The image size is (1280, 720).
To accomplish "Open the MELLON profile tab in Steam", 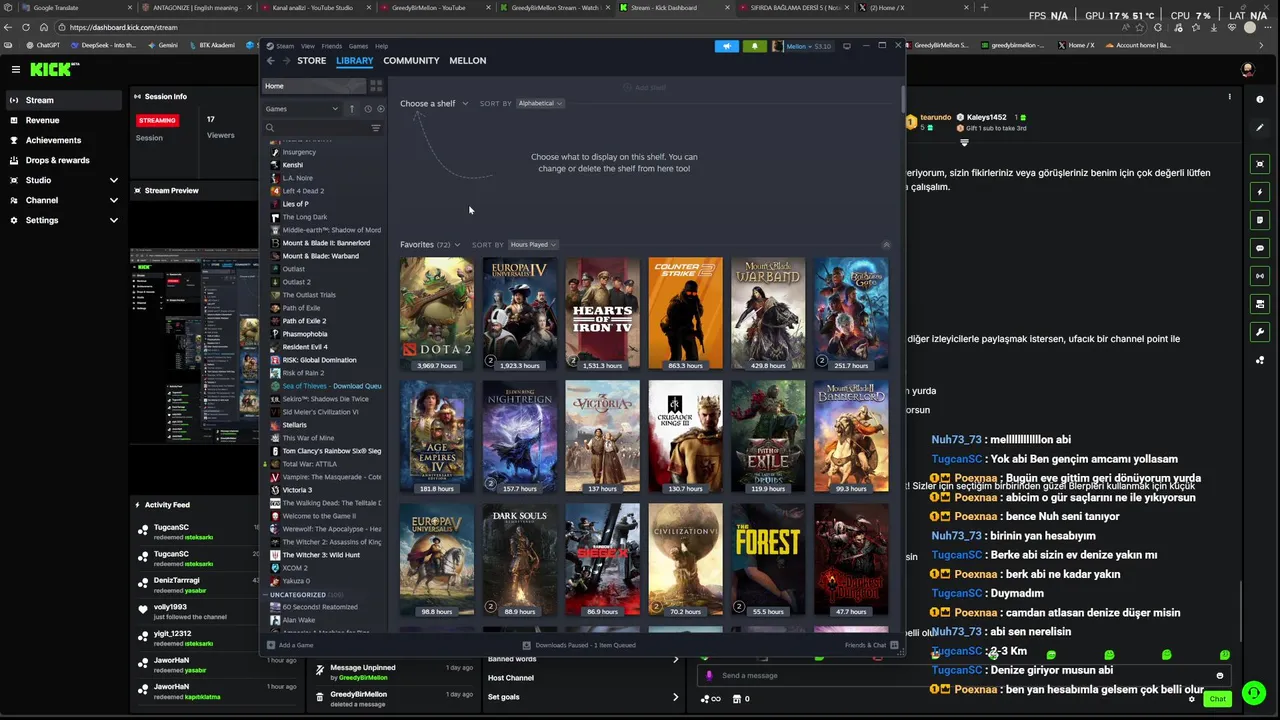I will pyautogui.click(x=467, y=61).
